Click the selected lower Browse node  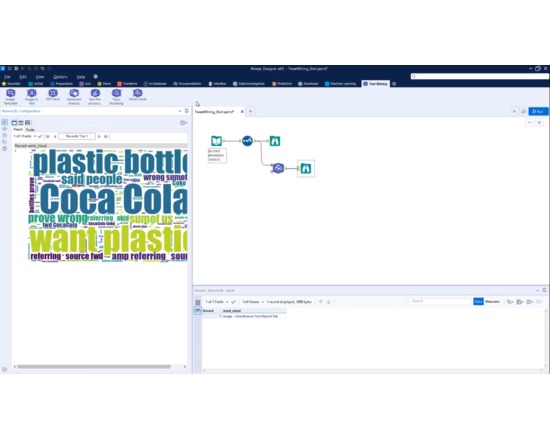[306, 169]
